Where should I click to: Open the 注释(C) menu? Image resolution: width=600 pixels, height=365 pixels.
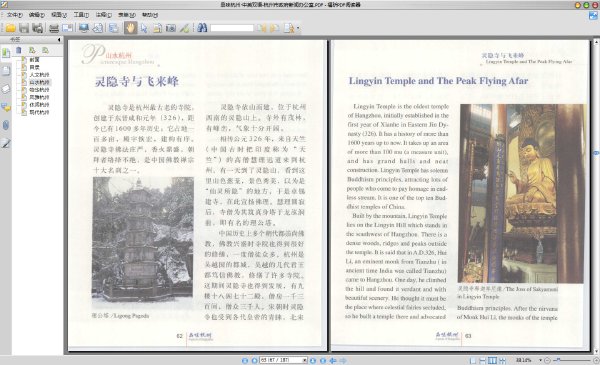pos(104,15)
